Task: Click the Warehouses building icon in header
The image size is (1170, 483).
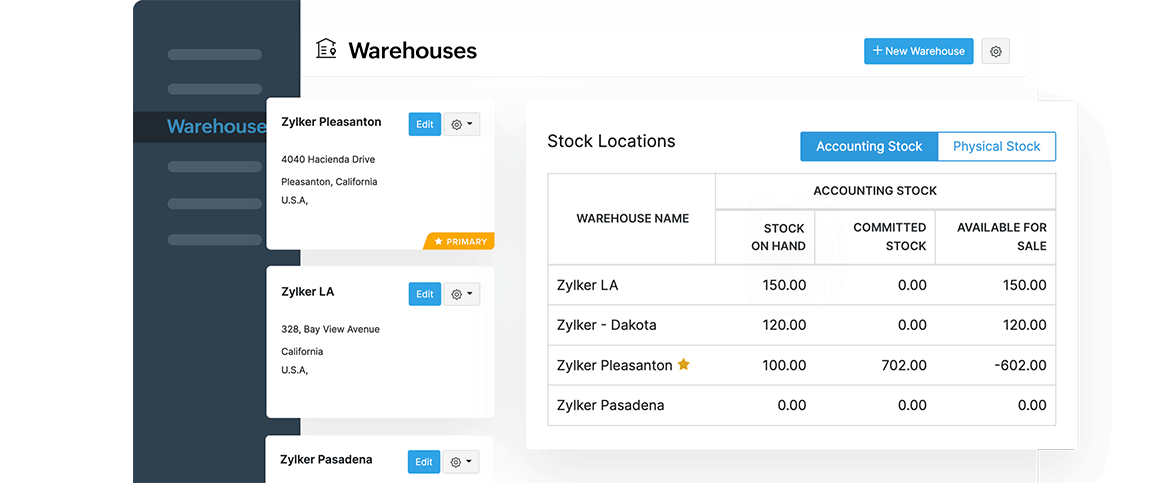Action: point(326,49)
